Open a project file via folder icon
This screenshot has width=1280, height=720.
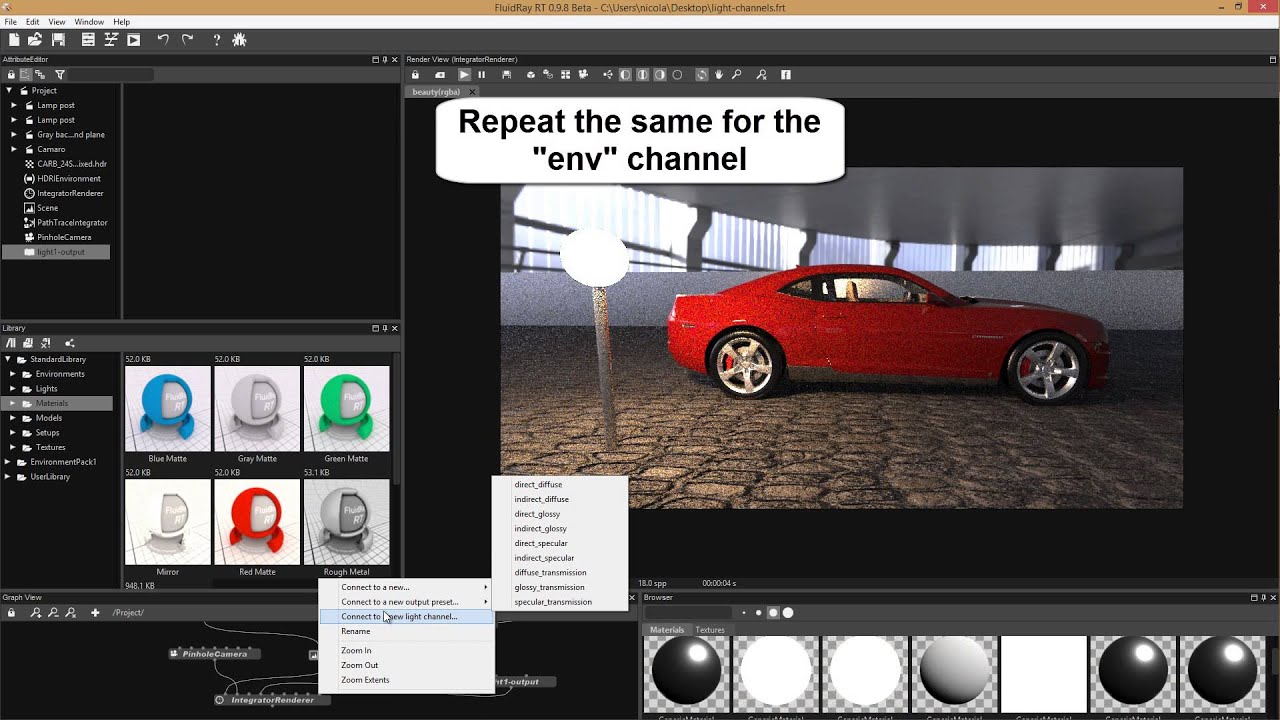click(x=35, y=40)
